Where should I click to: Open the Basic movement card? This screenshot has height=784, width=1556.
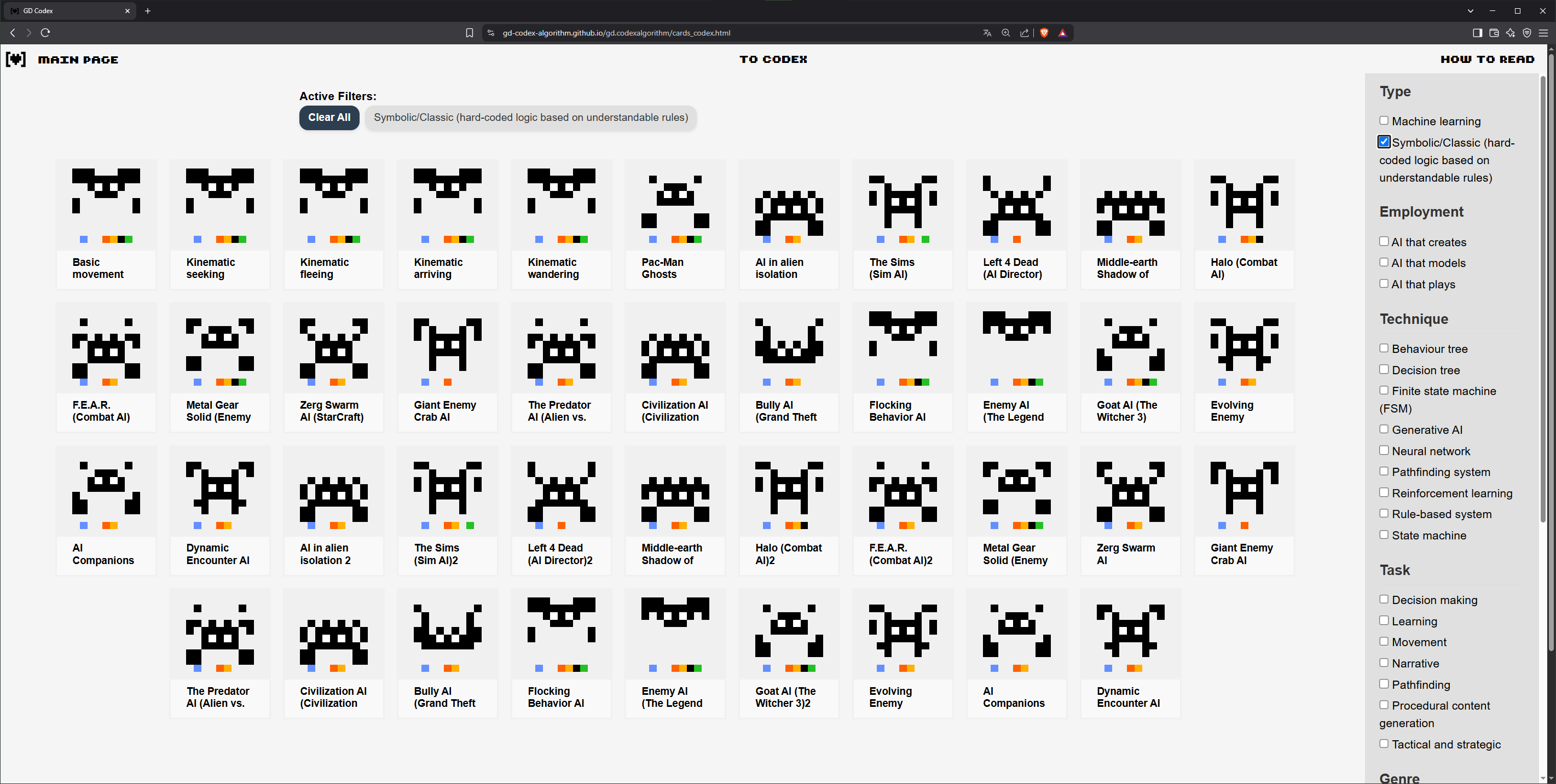[x=106, y=224]
